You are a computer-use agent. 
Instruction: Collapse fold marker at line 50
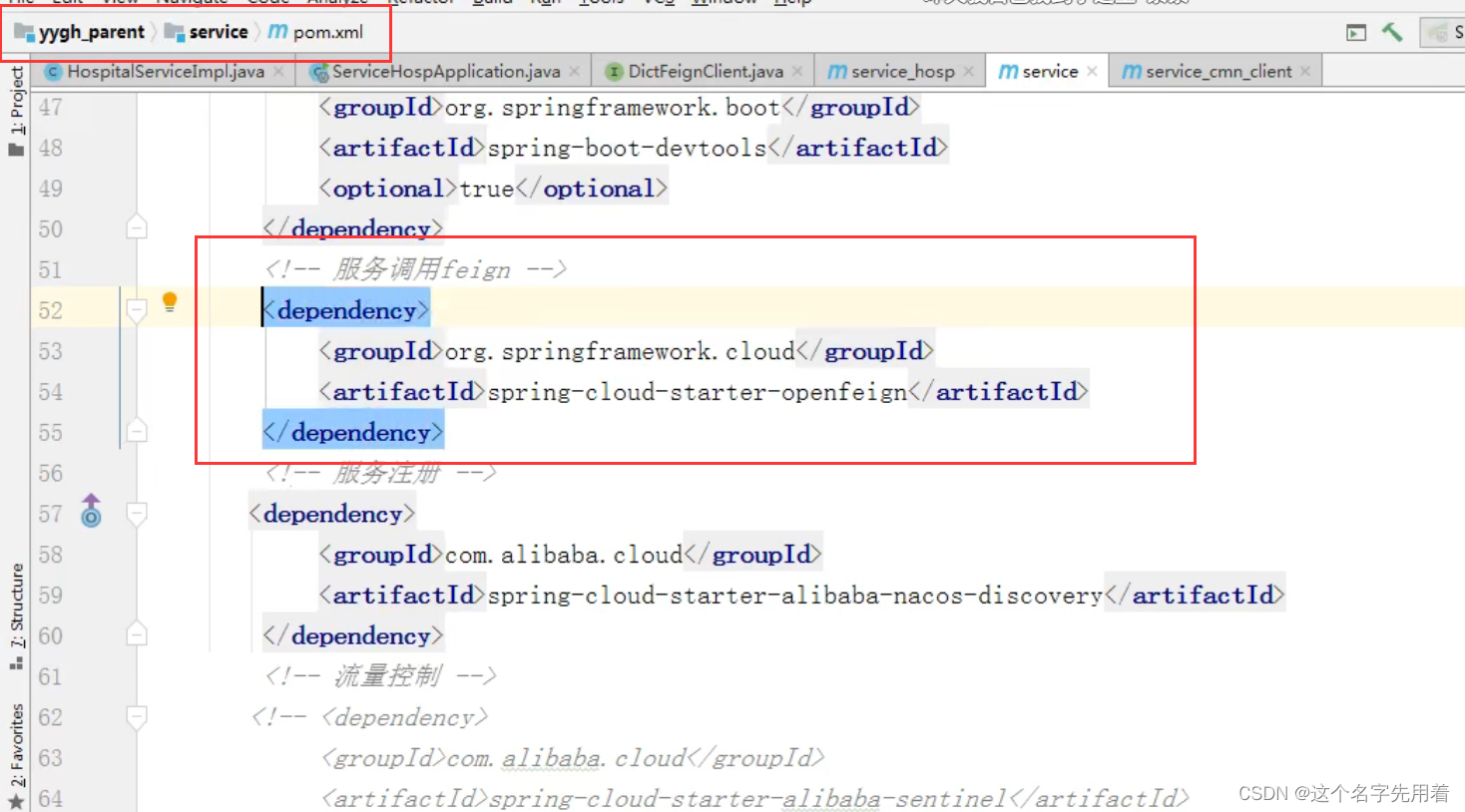tap(137, 228)
